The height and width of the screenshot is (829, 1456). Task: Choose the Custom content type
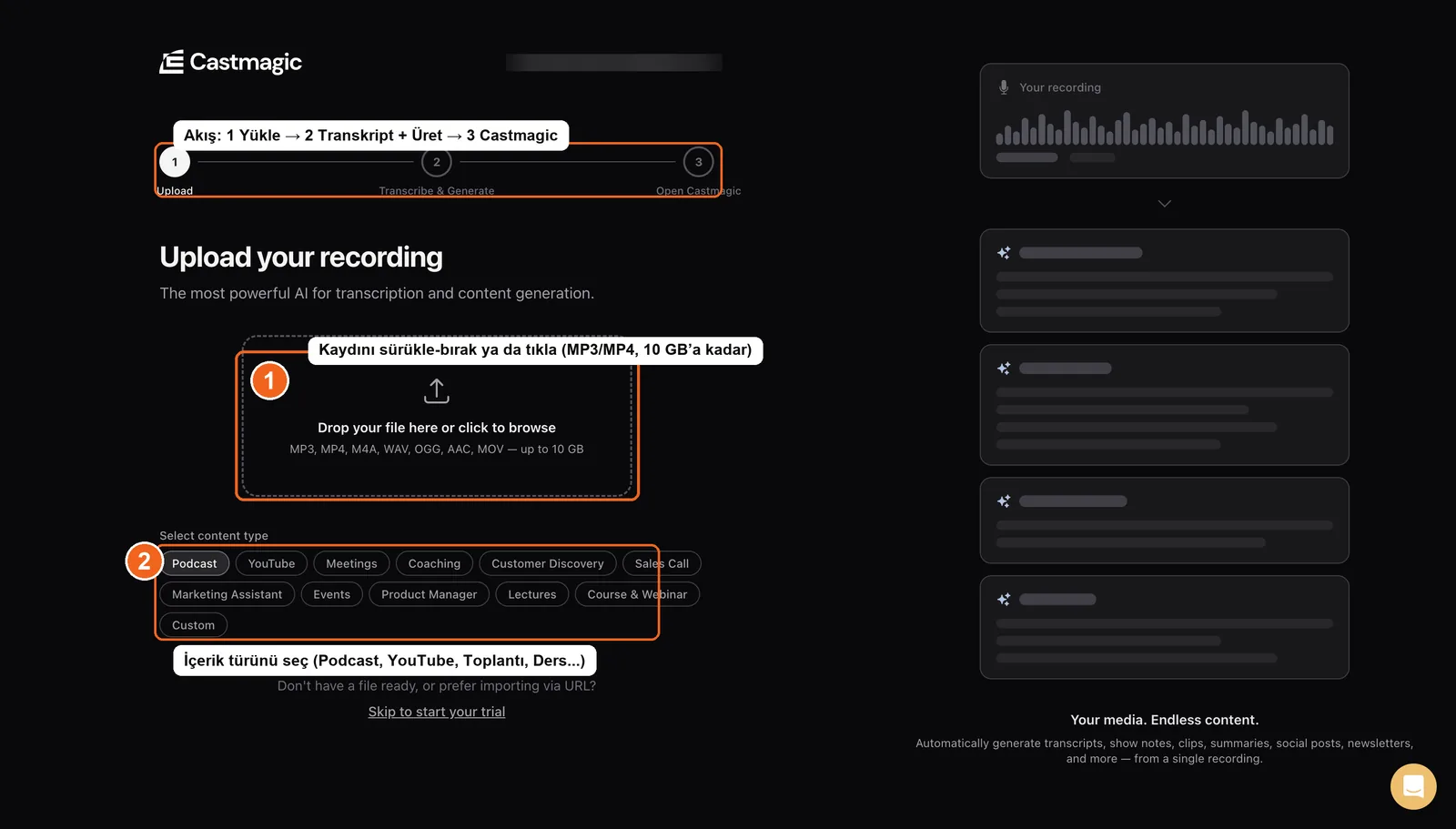[194, 625]
